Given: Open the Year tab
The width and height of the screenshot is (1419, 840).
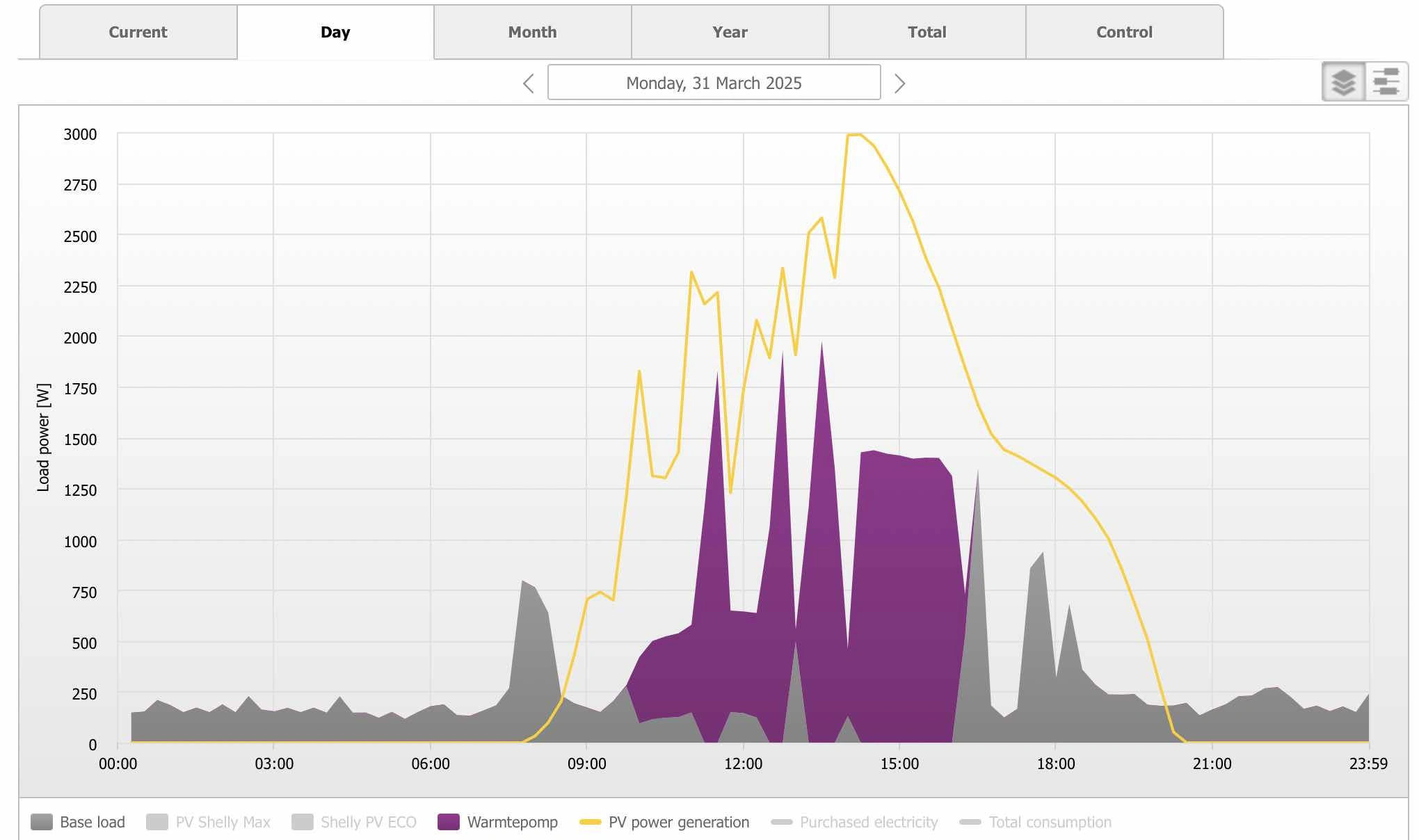Looking at the screenshot, I should pos(730,32).
